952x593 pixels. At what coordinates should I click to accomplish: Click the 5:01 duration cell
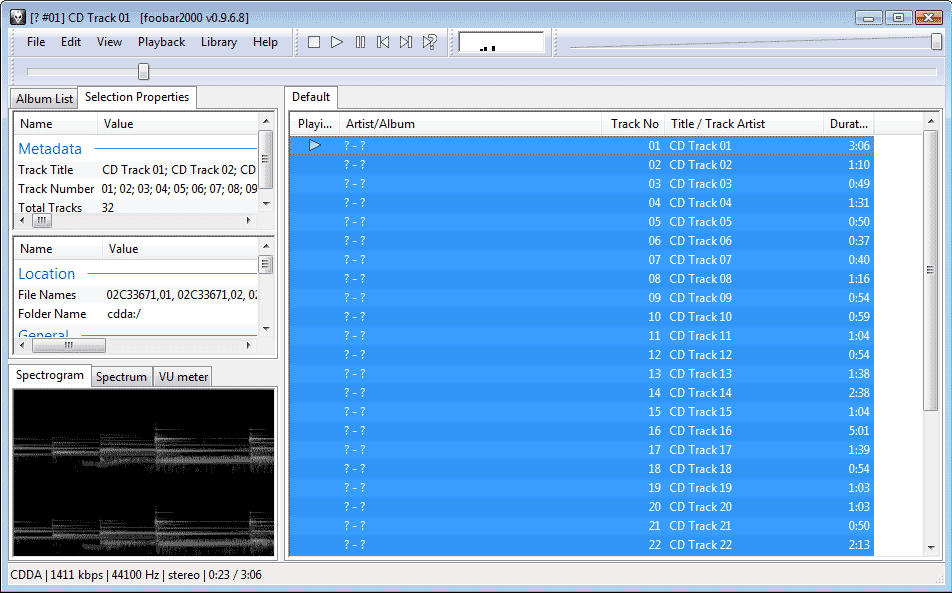[x=858, y=430]
